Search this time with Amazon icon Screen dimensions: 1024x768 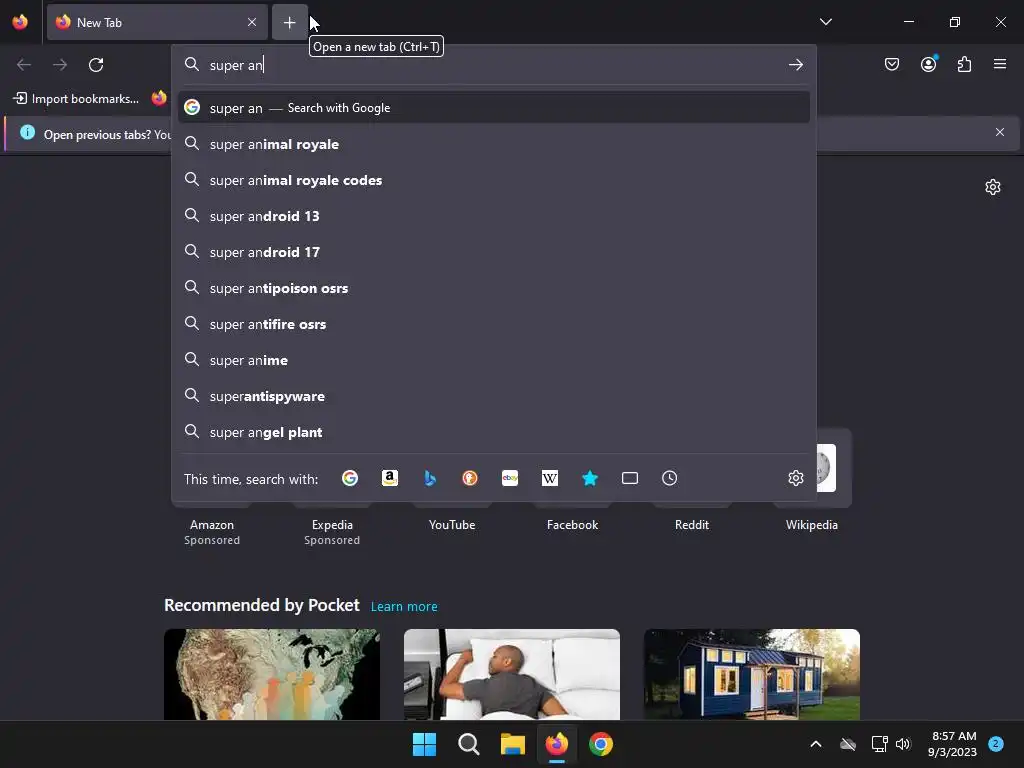coord(390,478)
